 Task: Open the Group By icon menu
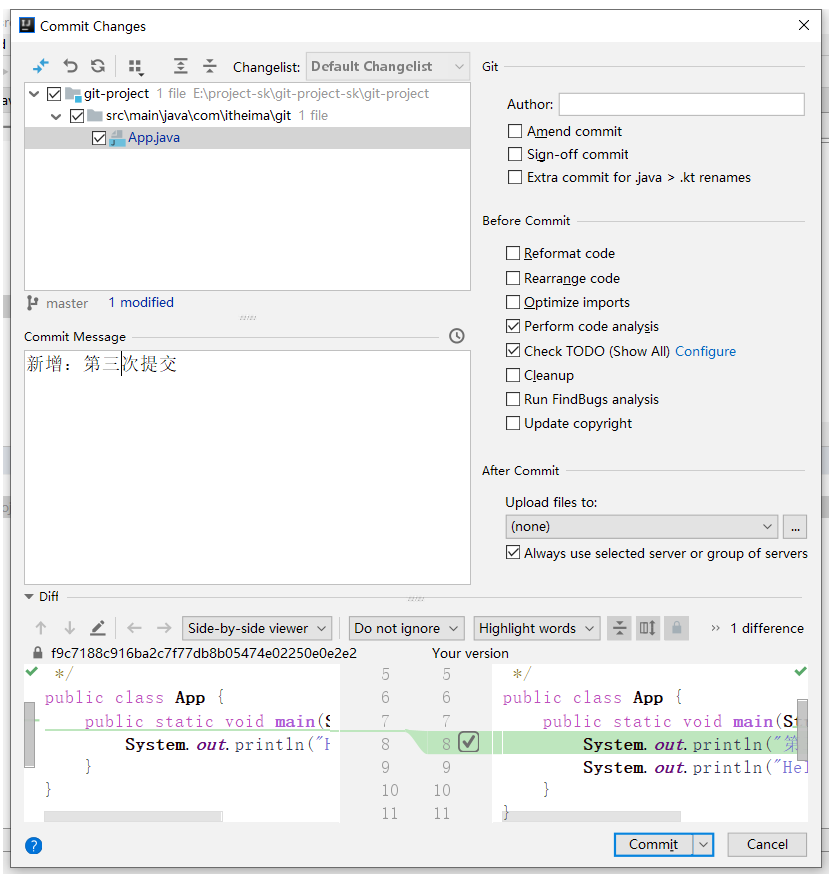(x=135, y=67)
